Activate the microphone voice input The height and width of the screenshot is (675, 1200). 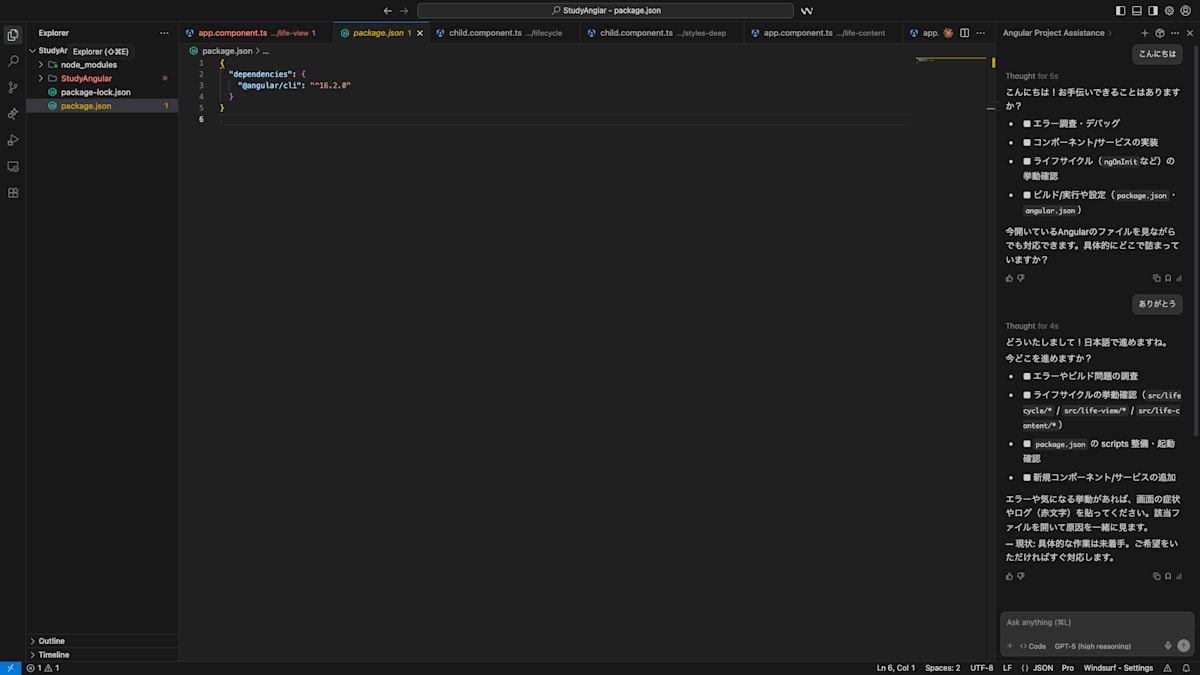(x=1168, y=646)
